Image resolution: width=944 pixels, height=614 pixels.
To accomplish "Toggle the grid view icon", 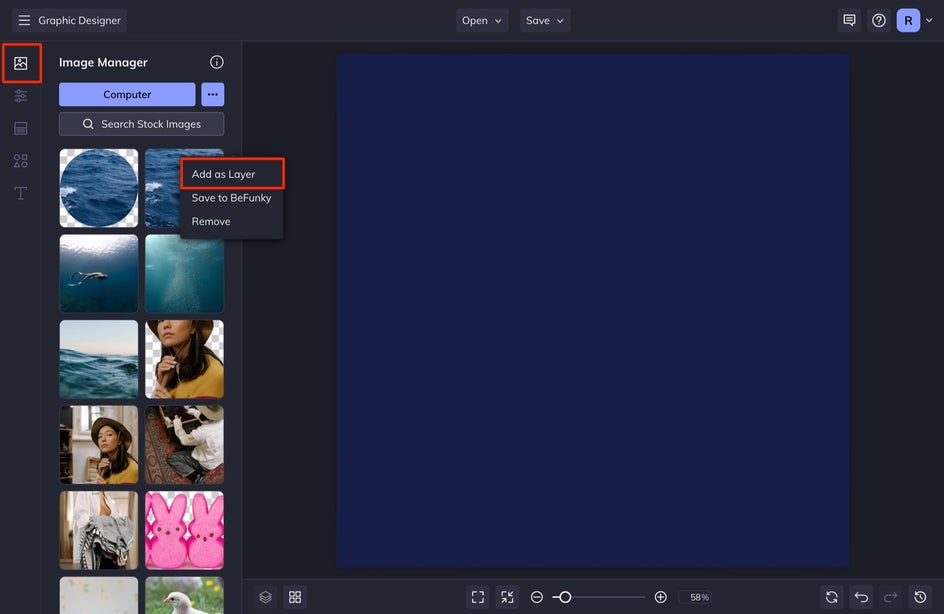I will [x=295, y=597].
